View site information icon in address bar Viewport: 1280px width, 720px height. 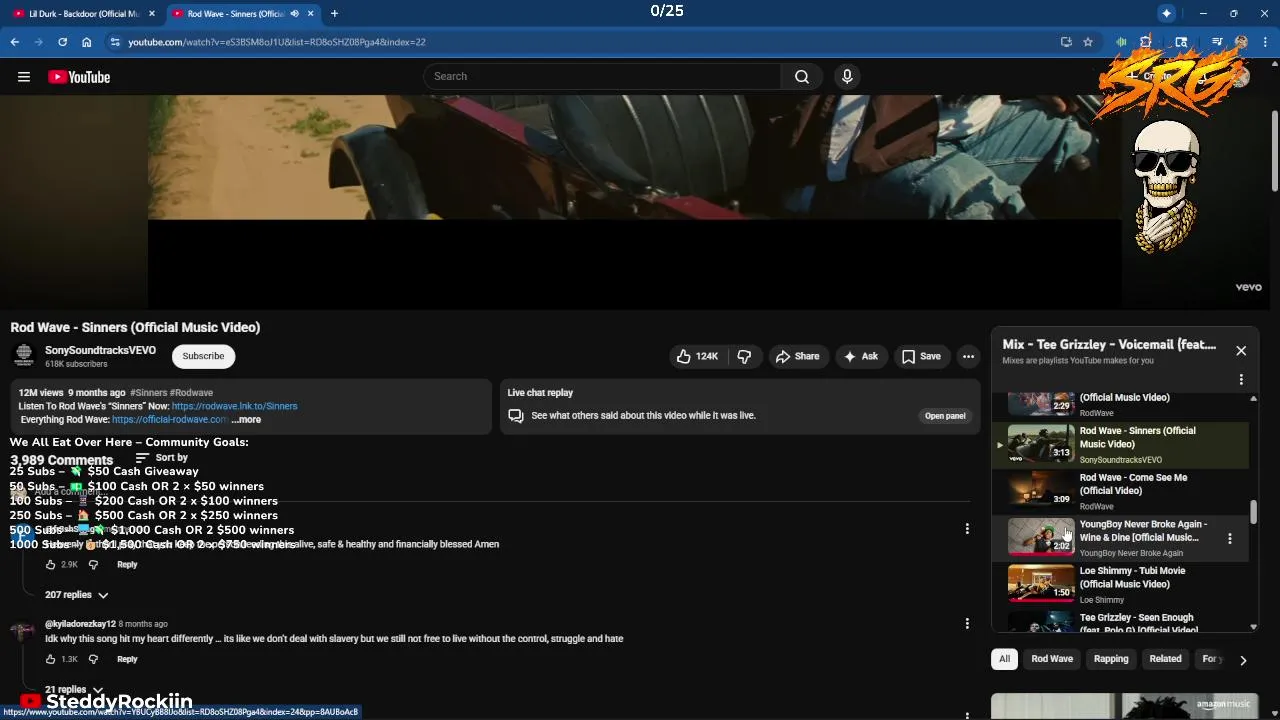115,42
